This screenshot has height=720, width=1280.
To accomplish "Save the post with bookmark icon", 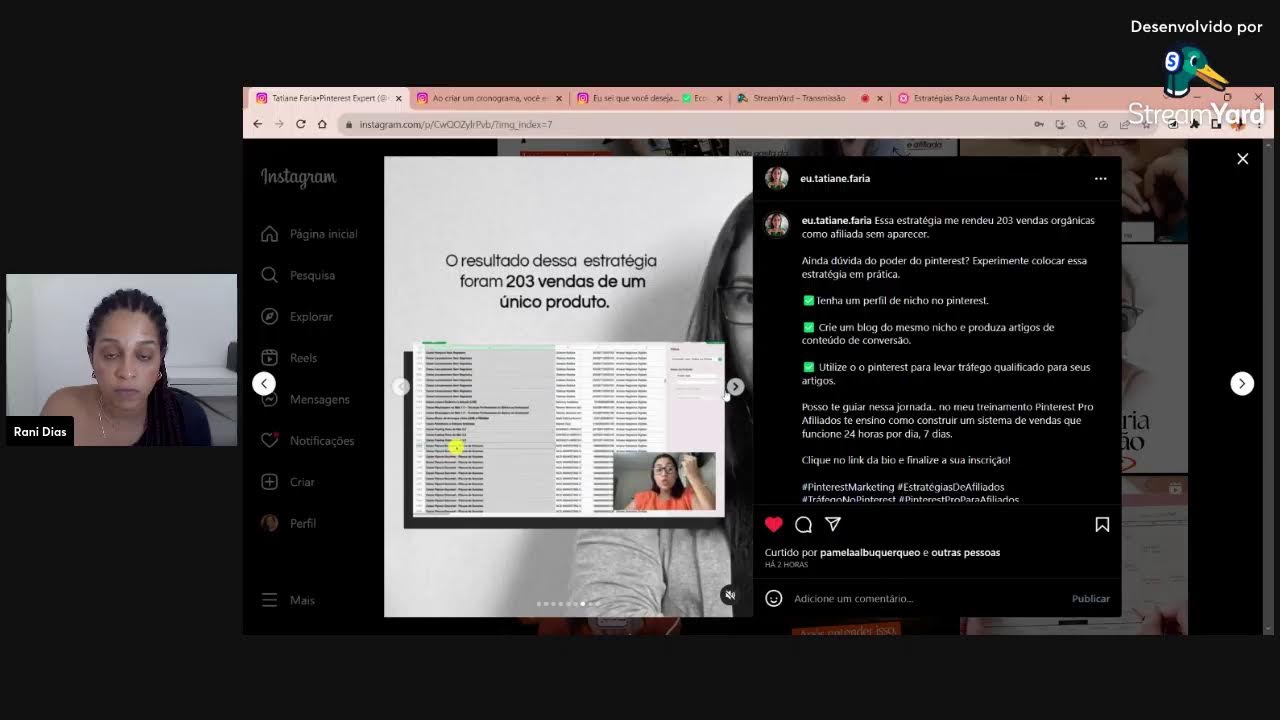I will pos(1102,524).
